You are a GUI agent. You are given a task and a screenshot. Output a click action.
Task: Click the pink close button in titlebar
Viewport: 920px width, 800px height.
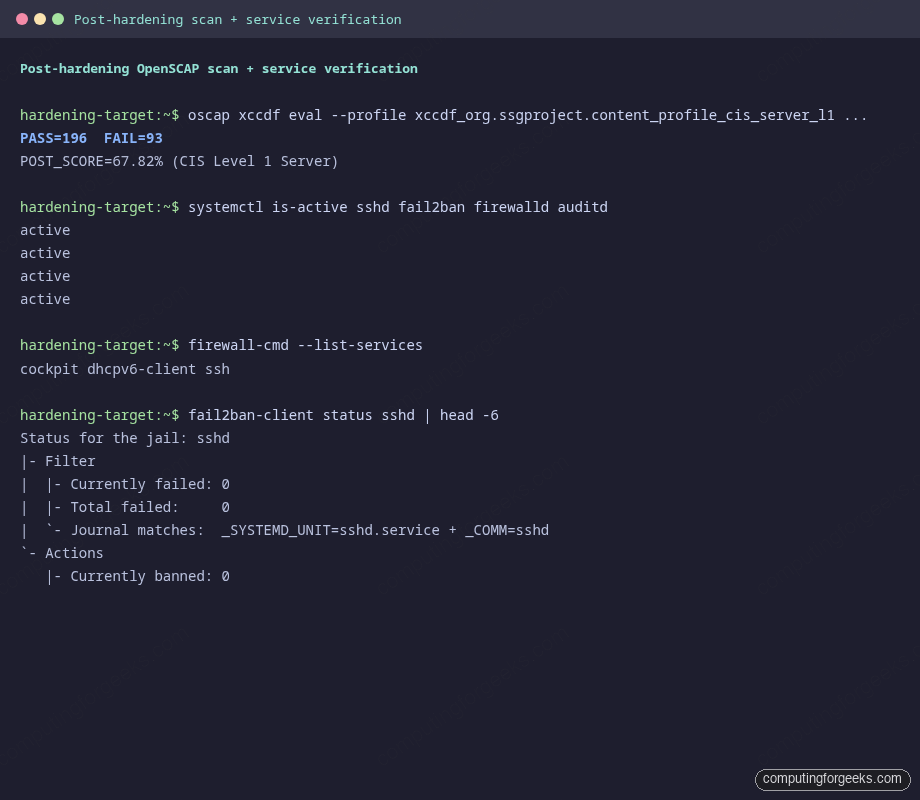[x=21, y=18]
